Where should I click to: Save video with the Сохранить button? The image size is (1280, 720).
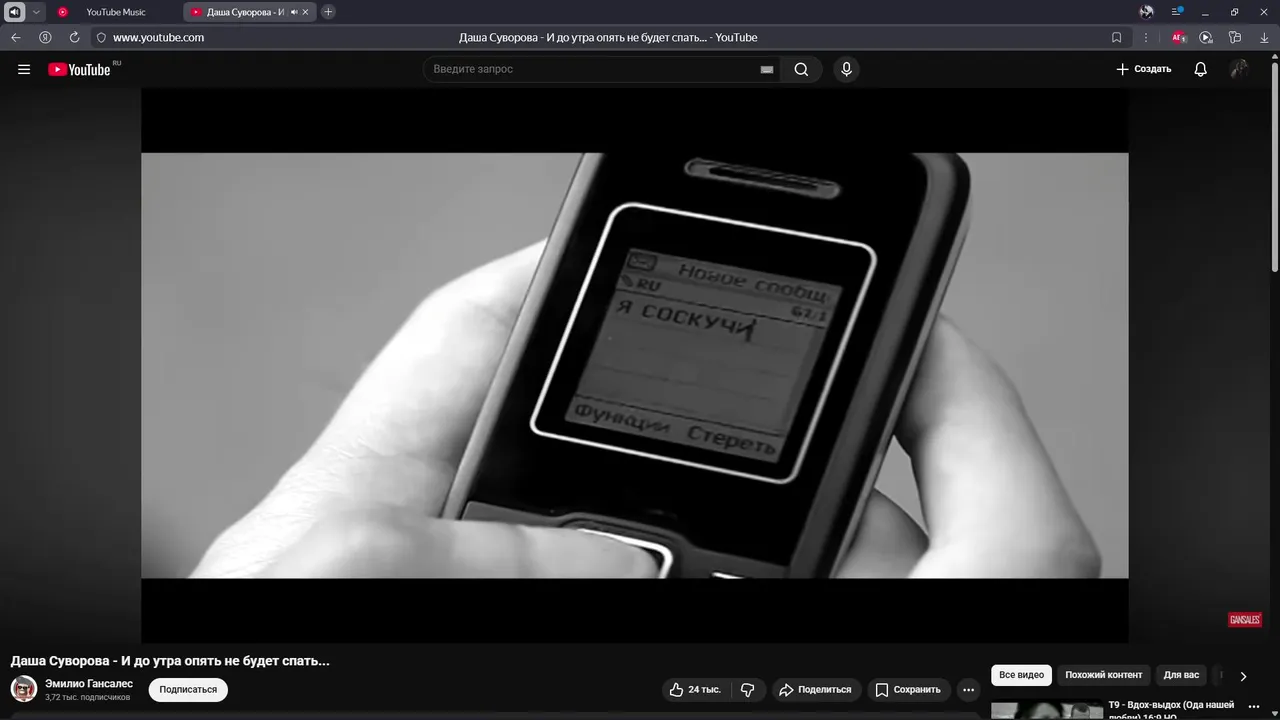908,690
